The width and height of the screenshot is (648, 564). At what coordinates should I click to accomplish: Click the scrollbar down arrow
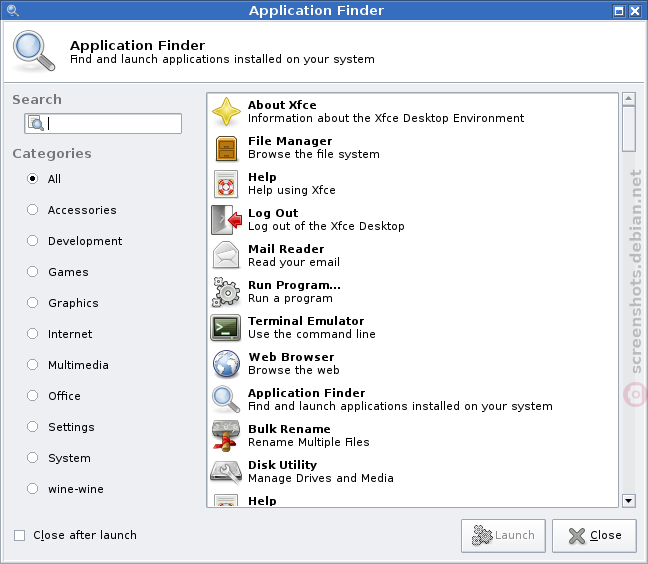629,501
